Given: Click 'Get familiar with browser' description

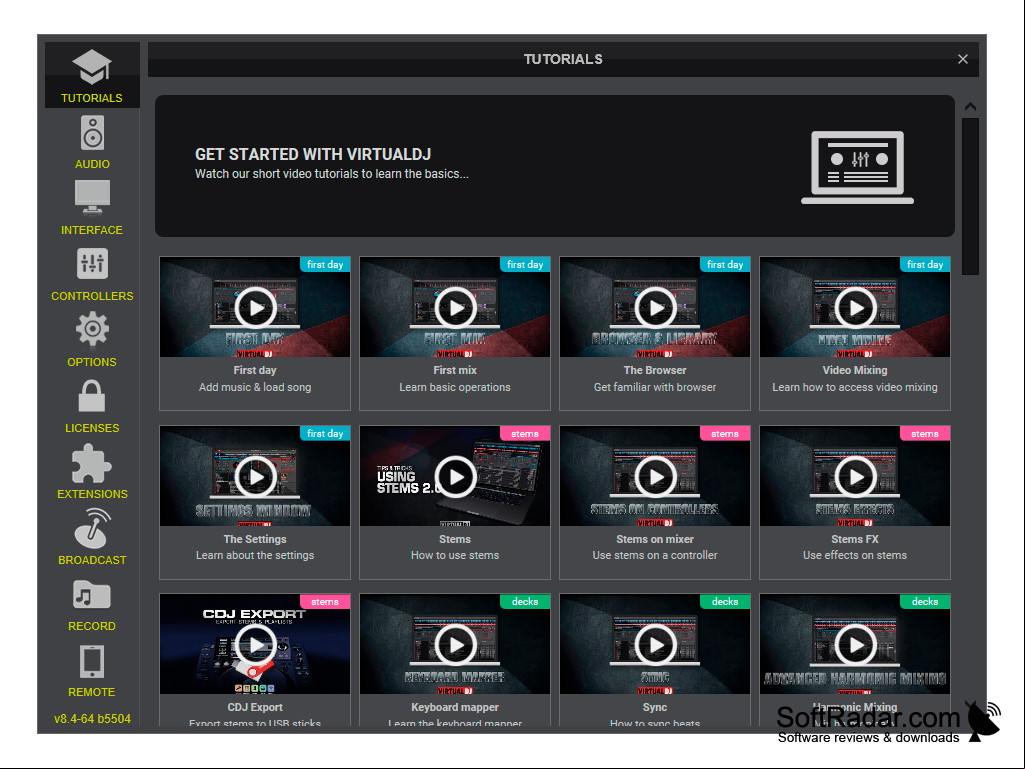Looking at the screenshot, I should 655,387.
